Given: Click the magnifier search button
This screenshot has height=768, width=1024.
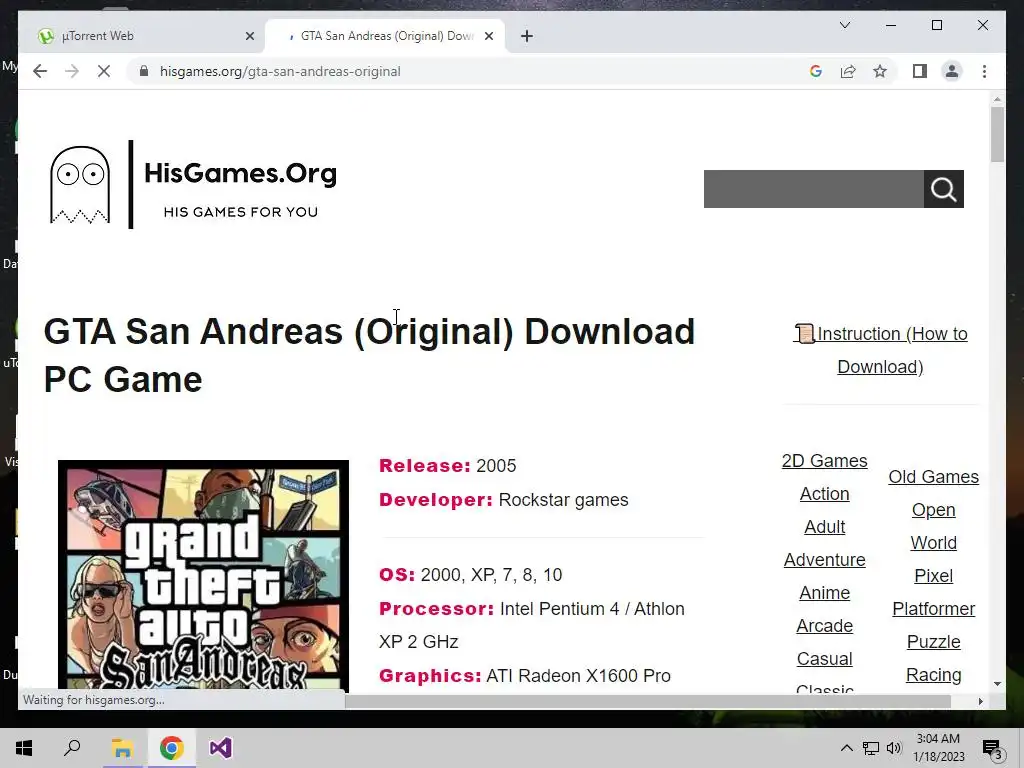Looking at the screenshot, I should 944,189.
